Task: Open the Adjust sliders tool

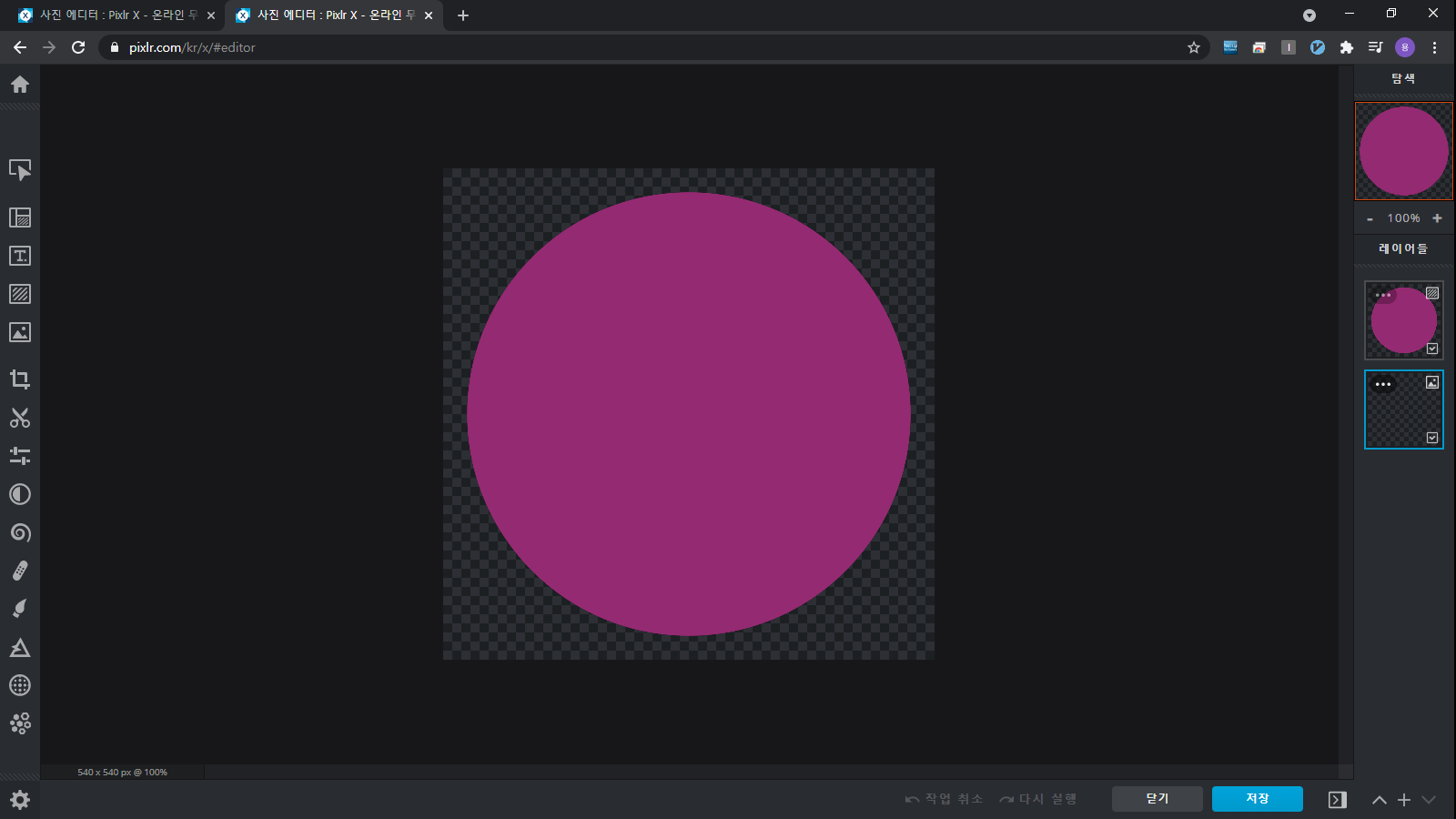Action: [x=20, y=456]
